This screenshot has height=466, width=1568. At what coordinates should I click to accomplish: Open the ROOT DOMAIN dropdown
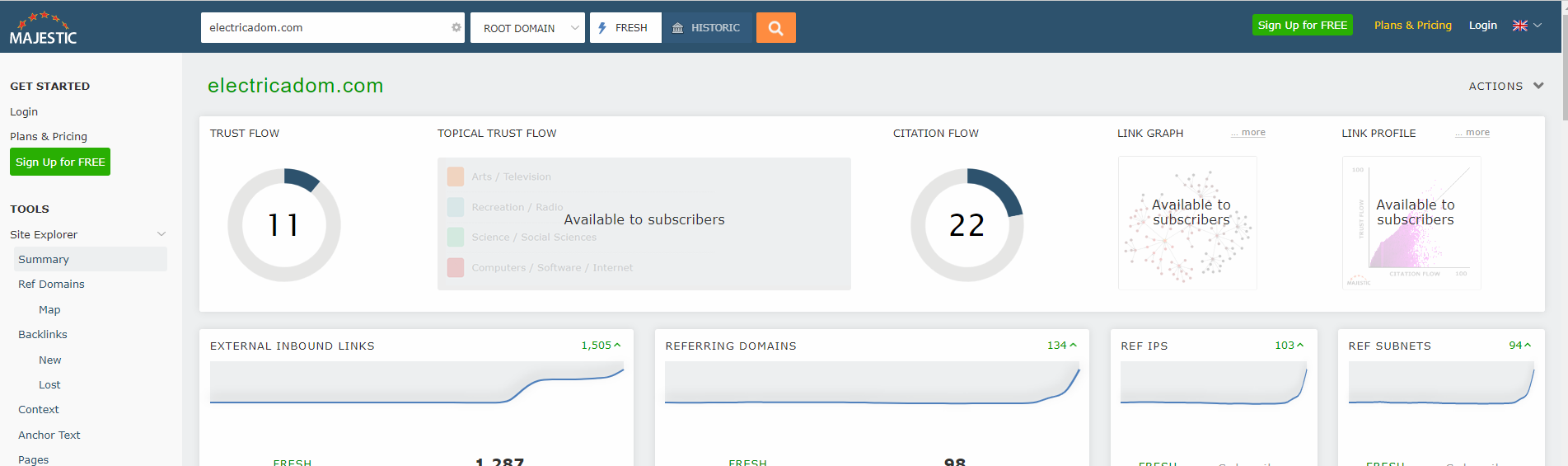click(527, 28)
